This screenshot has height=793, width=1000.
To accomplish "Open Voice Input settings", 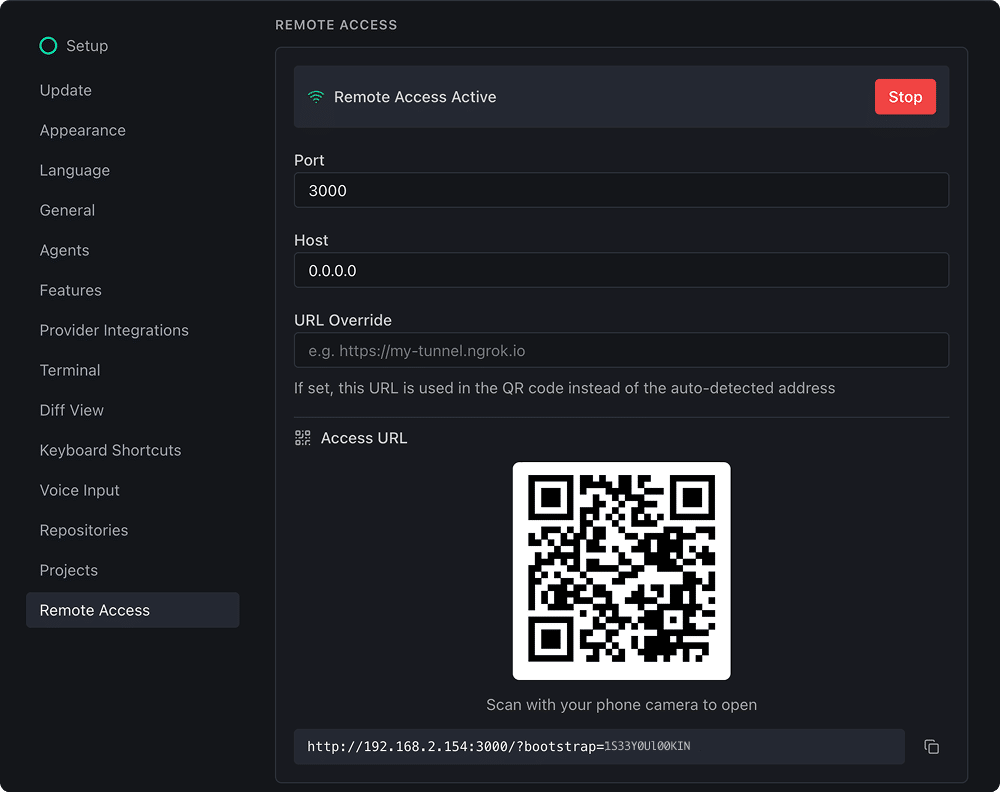I will point(80,490).
